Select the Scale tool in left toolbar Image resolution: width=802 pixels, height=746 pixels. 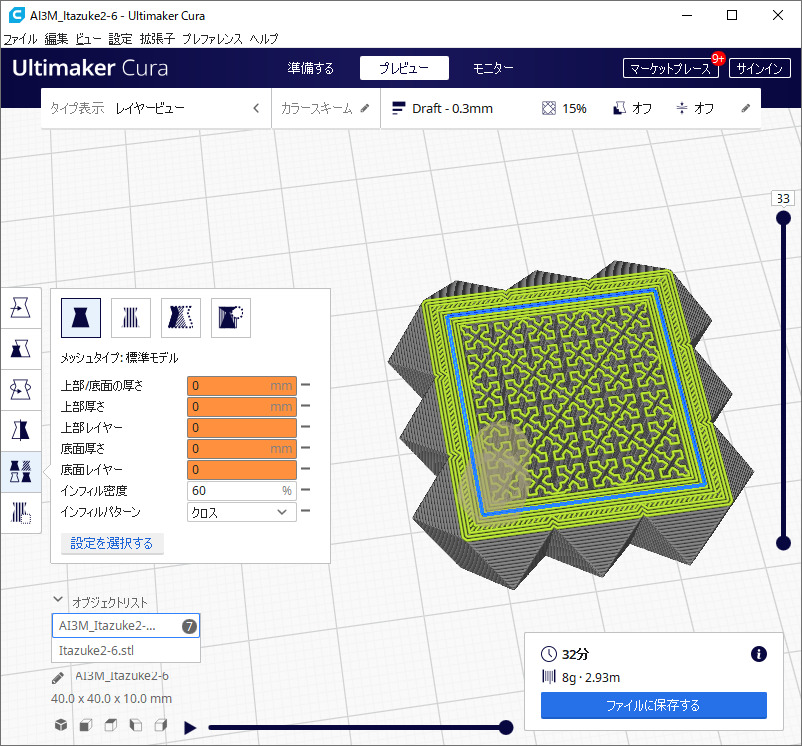[x=20, y=348]
